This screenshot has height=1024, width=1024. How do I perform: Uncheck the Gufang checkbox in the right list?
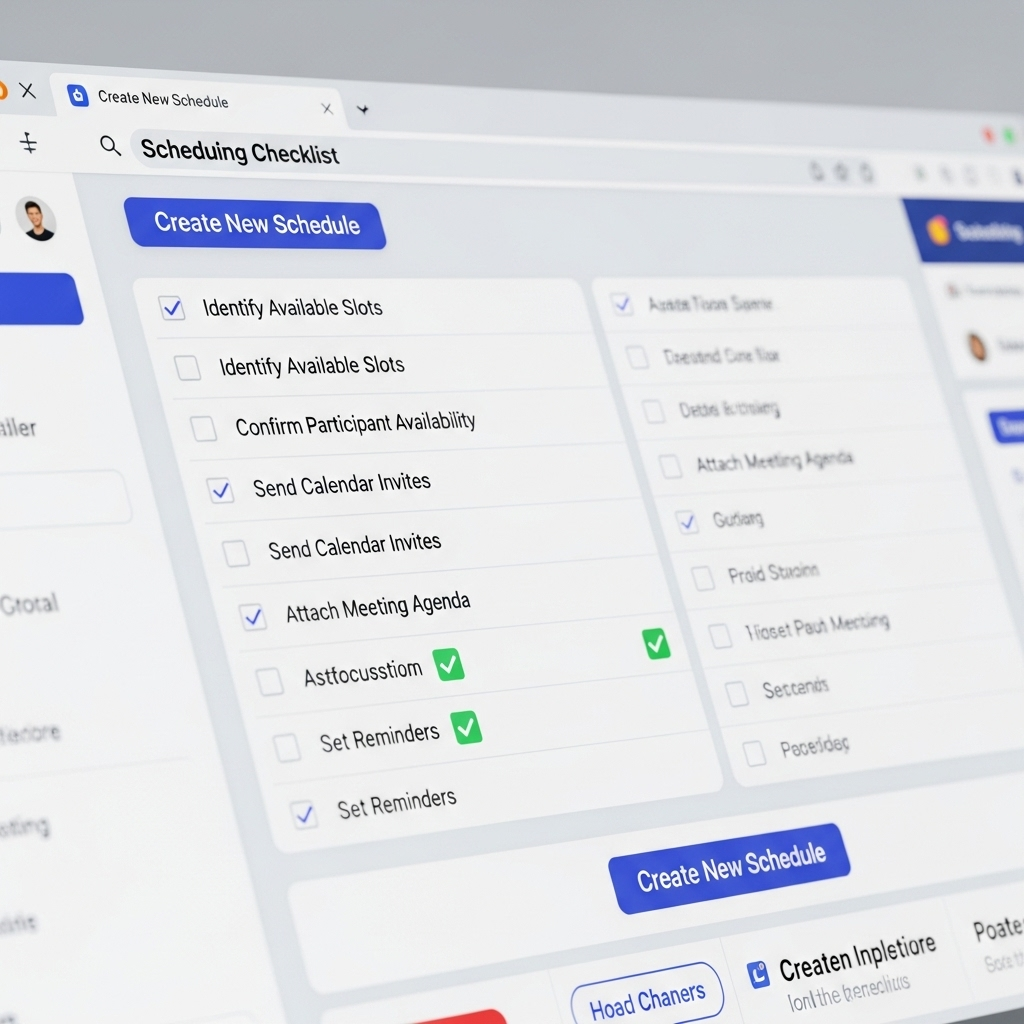pyautogui.click(x=687, y=521)
